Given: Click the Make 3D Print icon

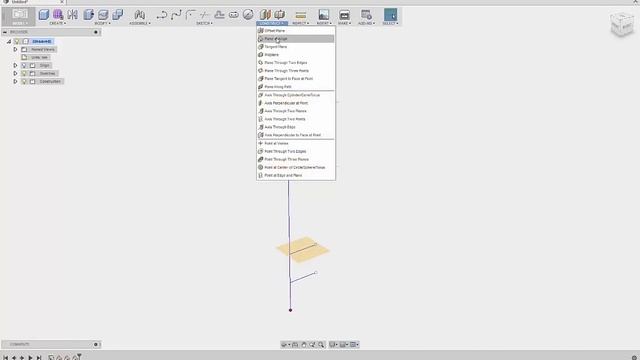Looking at the screenshot, I should coord(344,15).
